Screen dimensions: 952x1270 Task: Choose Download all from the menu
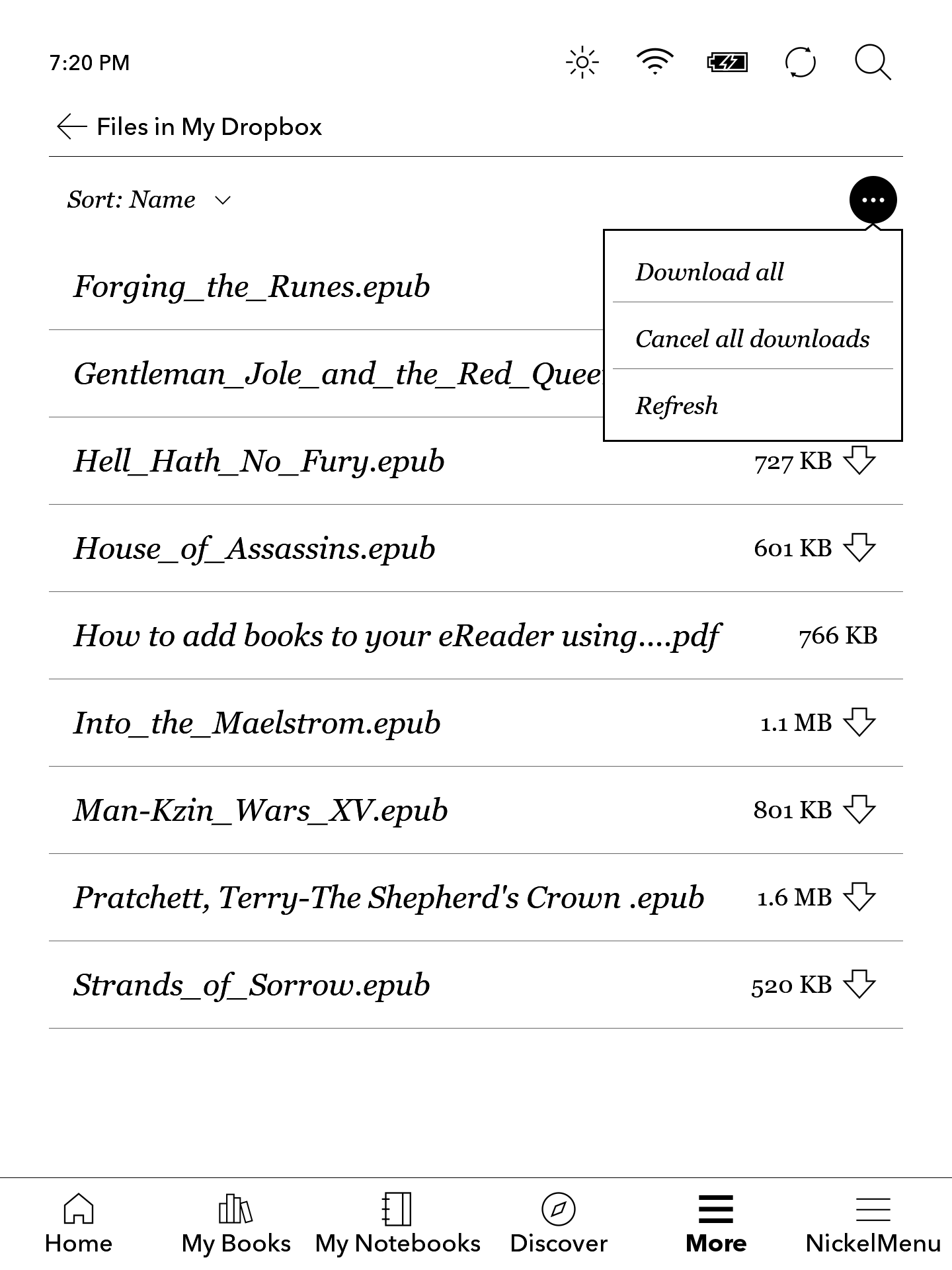click(709, 272)
